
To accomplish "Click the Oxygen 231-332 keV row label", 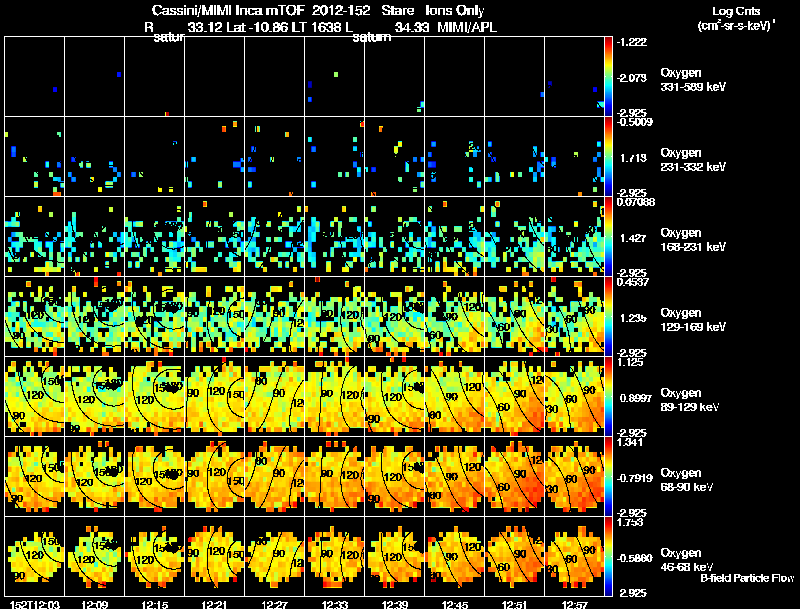I will point(693,160).
